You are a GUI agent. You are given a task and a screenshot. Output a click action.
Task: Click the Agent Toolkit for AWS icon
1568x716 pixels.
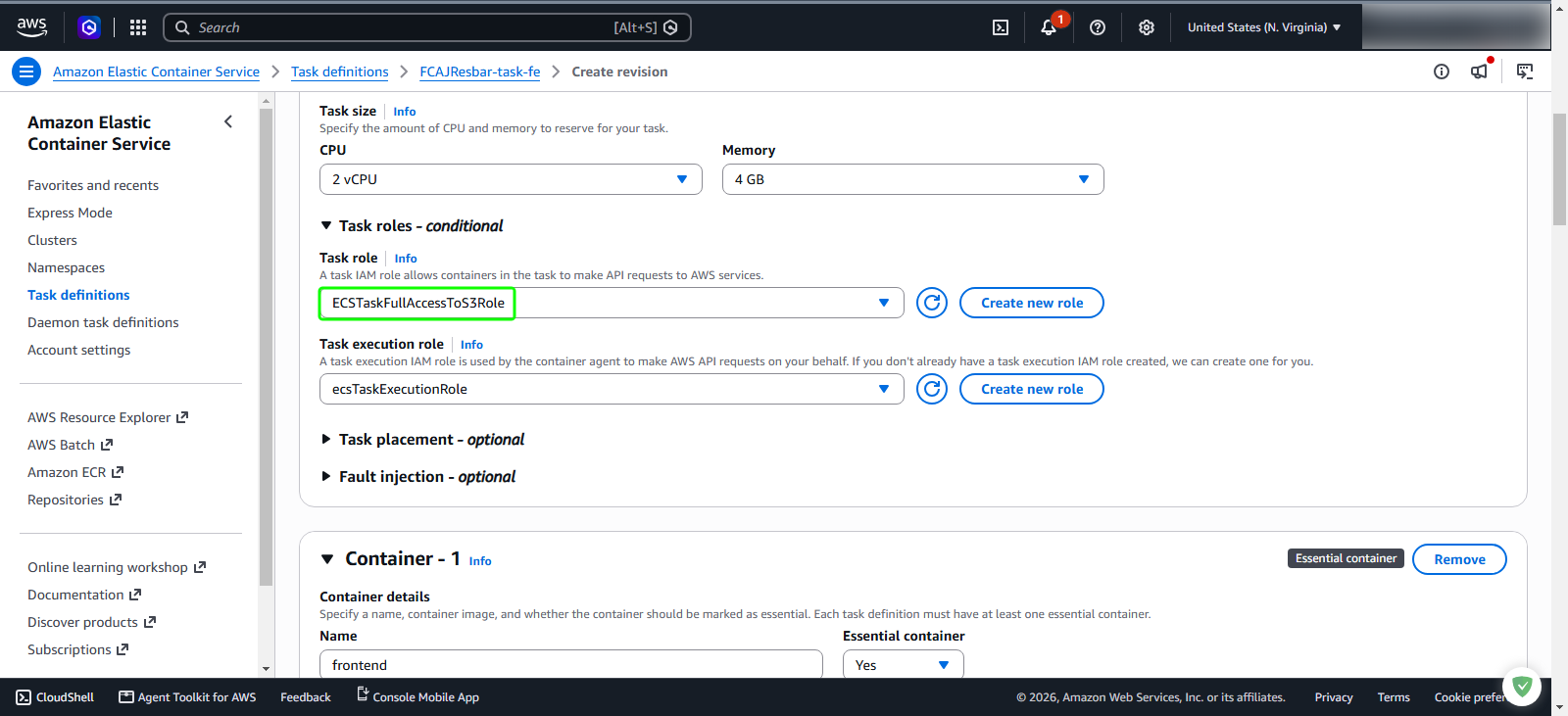(126, 697)
